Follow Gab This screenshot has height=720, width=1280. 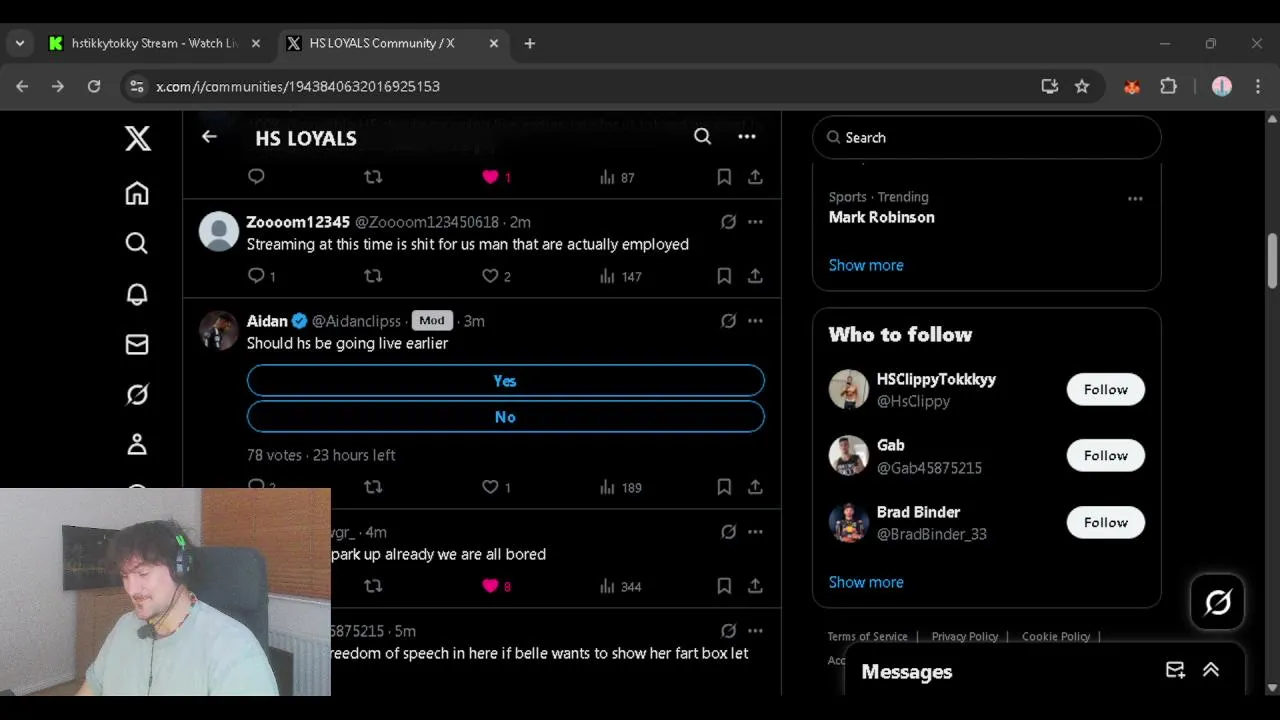1106,455
